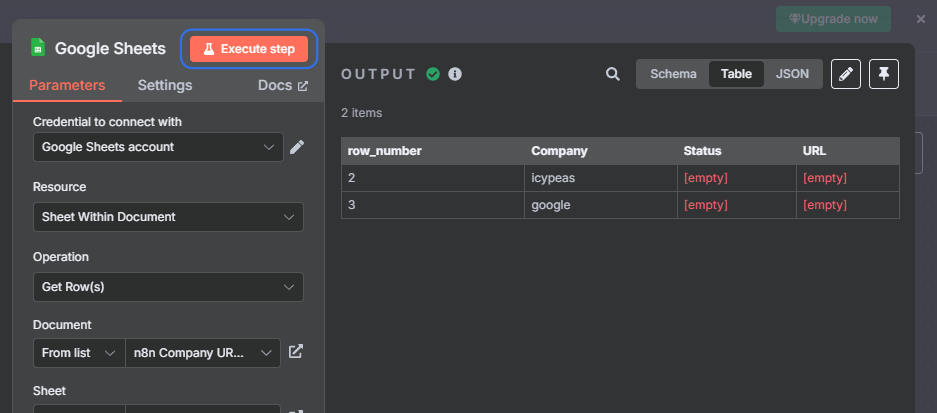Click the '2 items' count label
The height and width of the screenshot is (413, 937).
tap(362, 113)
